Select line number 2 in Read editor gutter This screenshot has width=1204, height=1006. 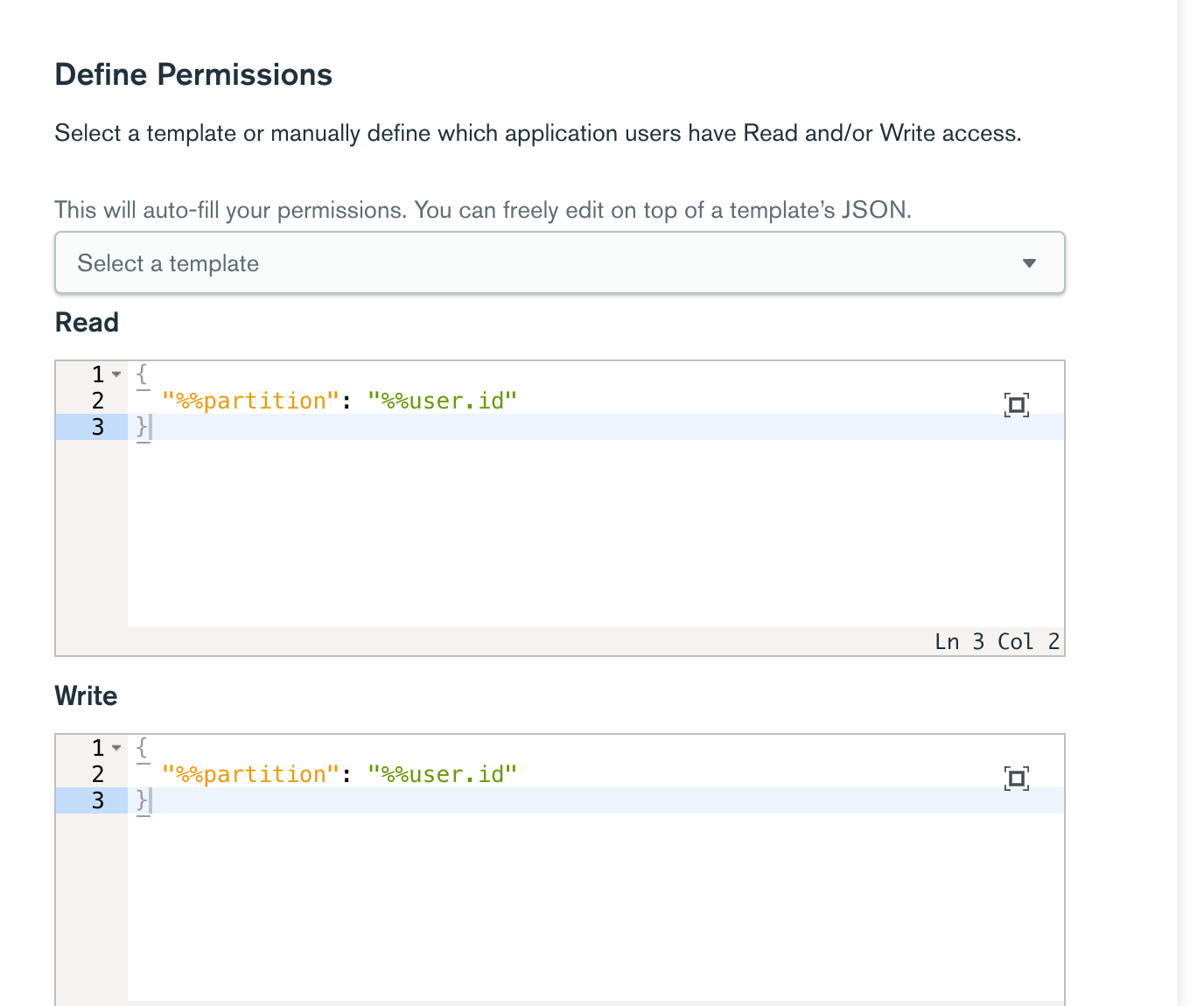(98, 401)
